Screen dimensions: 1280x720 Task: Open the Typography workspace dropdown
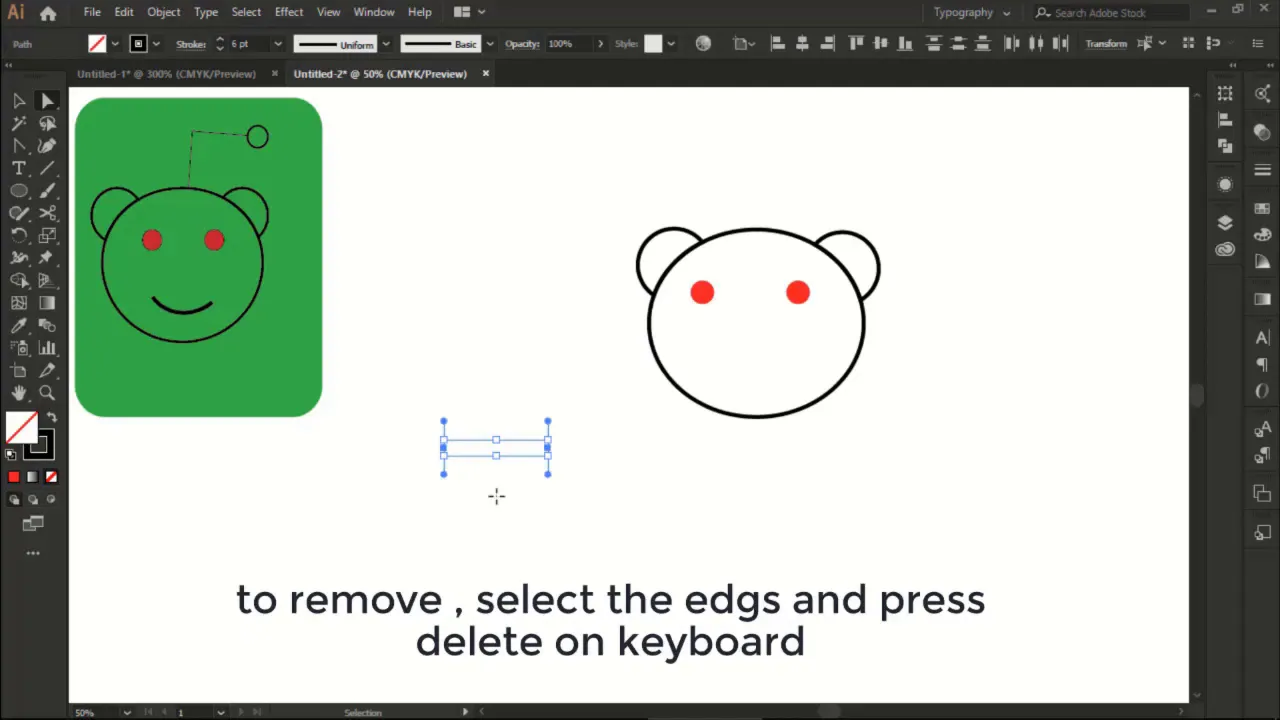[x=971, y=13]
